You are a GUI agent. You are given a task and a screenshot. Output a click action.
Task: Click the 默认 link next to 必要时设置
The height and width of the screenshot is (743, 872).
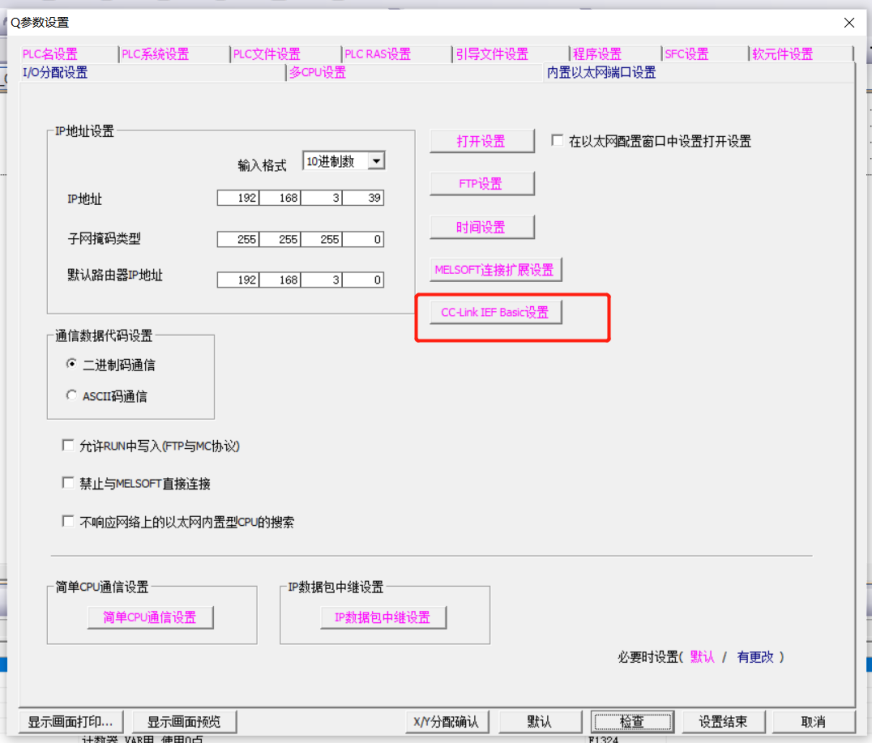[x=700, y=658]
